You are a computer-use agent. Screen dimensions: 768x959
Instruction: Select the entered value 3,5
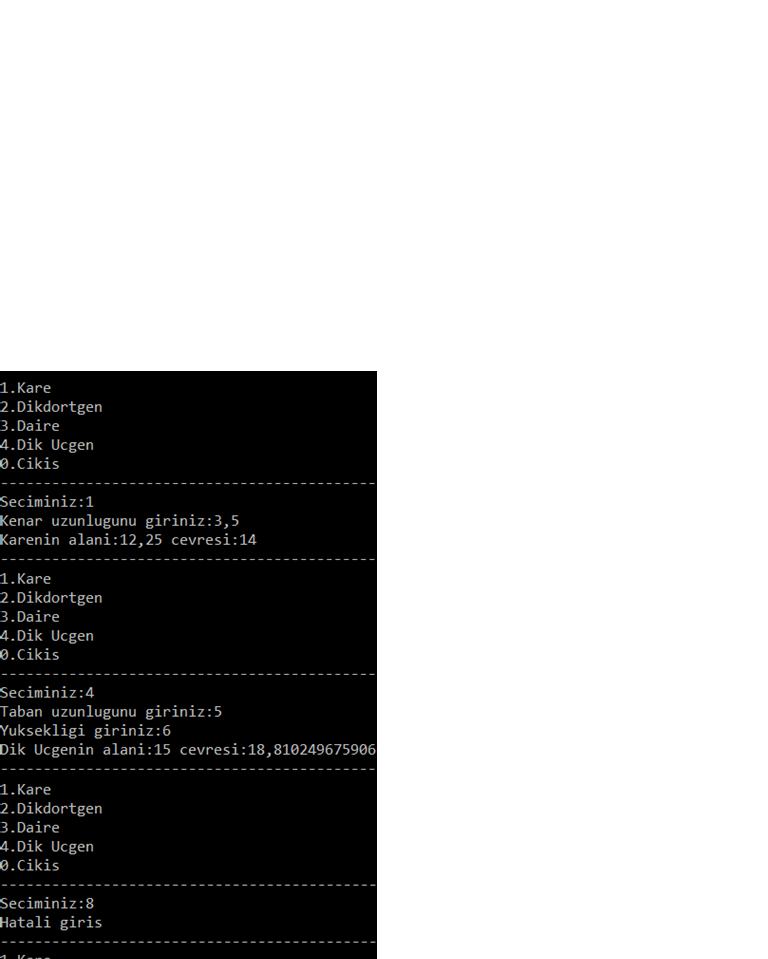(227, 521)
